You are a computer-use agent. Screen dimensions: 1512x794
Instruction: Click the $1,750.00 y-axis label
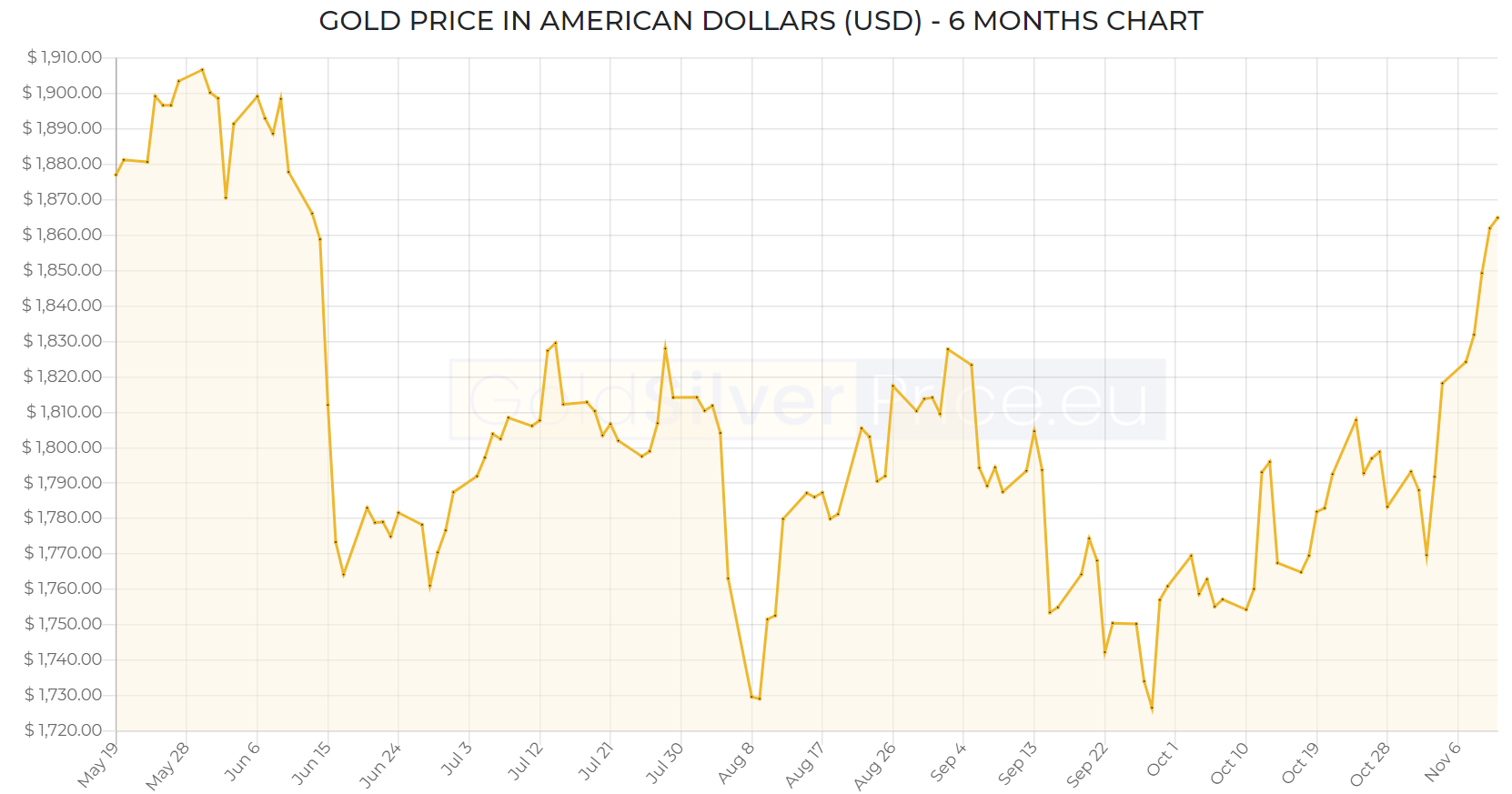(x=64, y=624)
